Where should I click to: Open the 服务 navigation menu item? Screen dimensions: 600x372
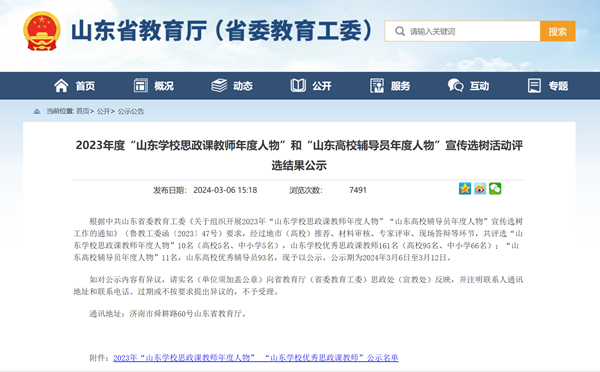pyautogui.click(x=400, y=86)
